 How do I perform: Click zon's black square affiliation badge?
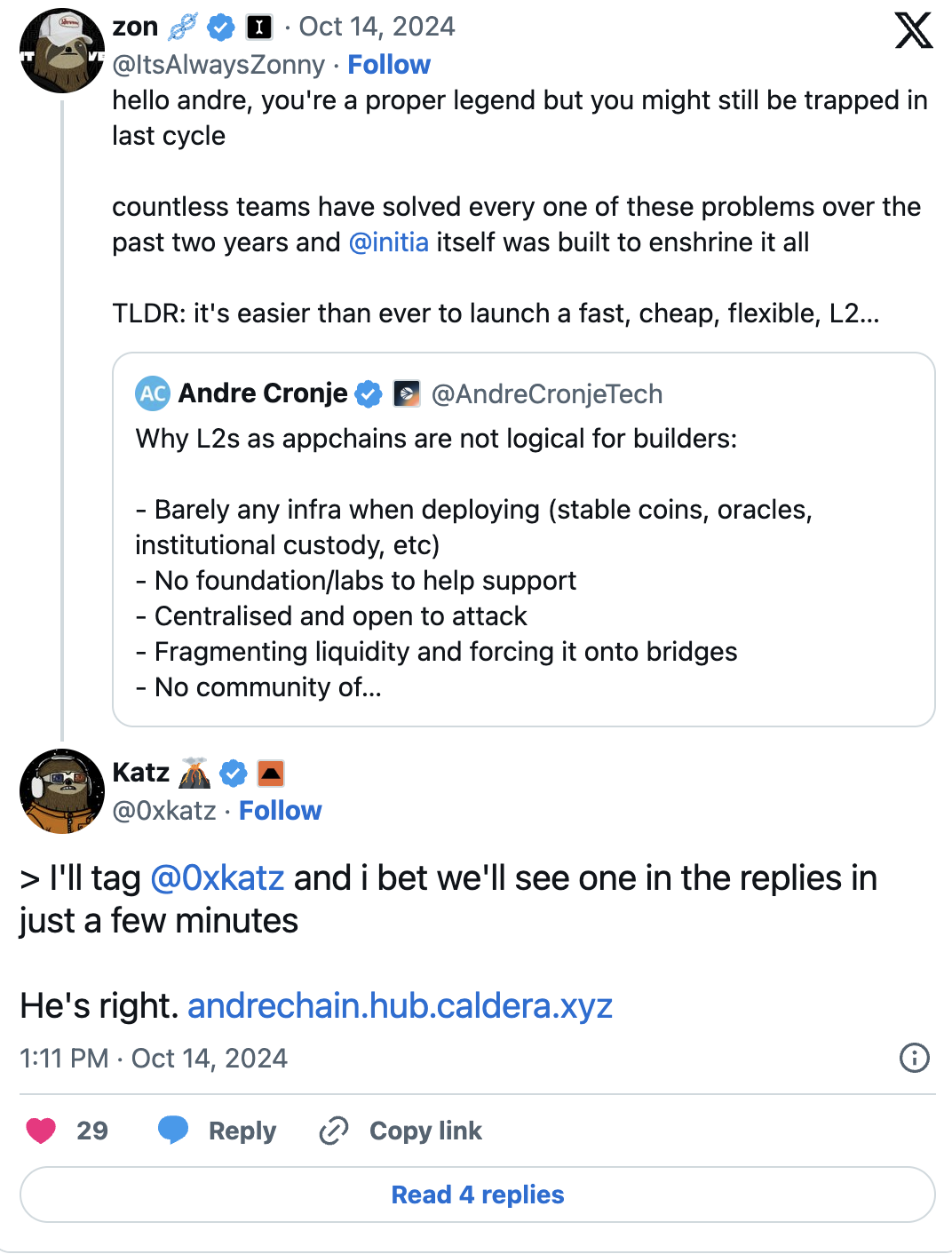coord(258,28)
